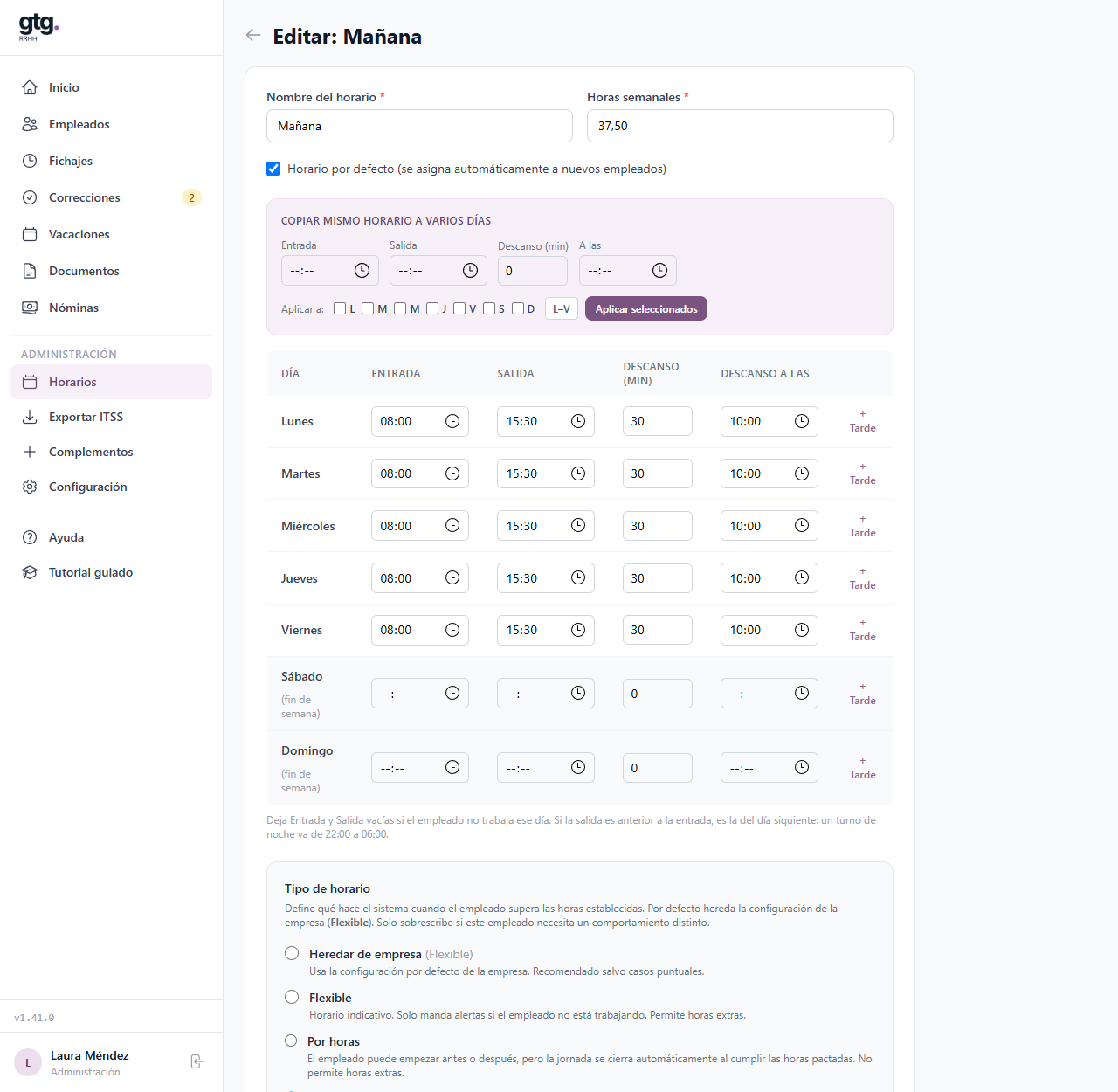Open Correcciones with the 2 badge
The height and width of the screenshot is (1092, 1118).
click(x=111, y=197)
